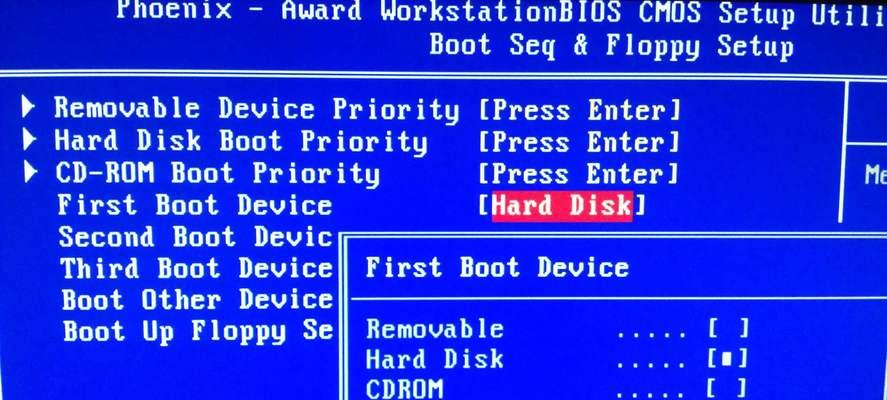
Task: Select the Boot Up Floppy Seek setting
Action: 198,332
